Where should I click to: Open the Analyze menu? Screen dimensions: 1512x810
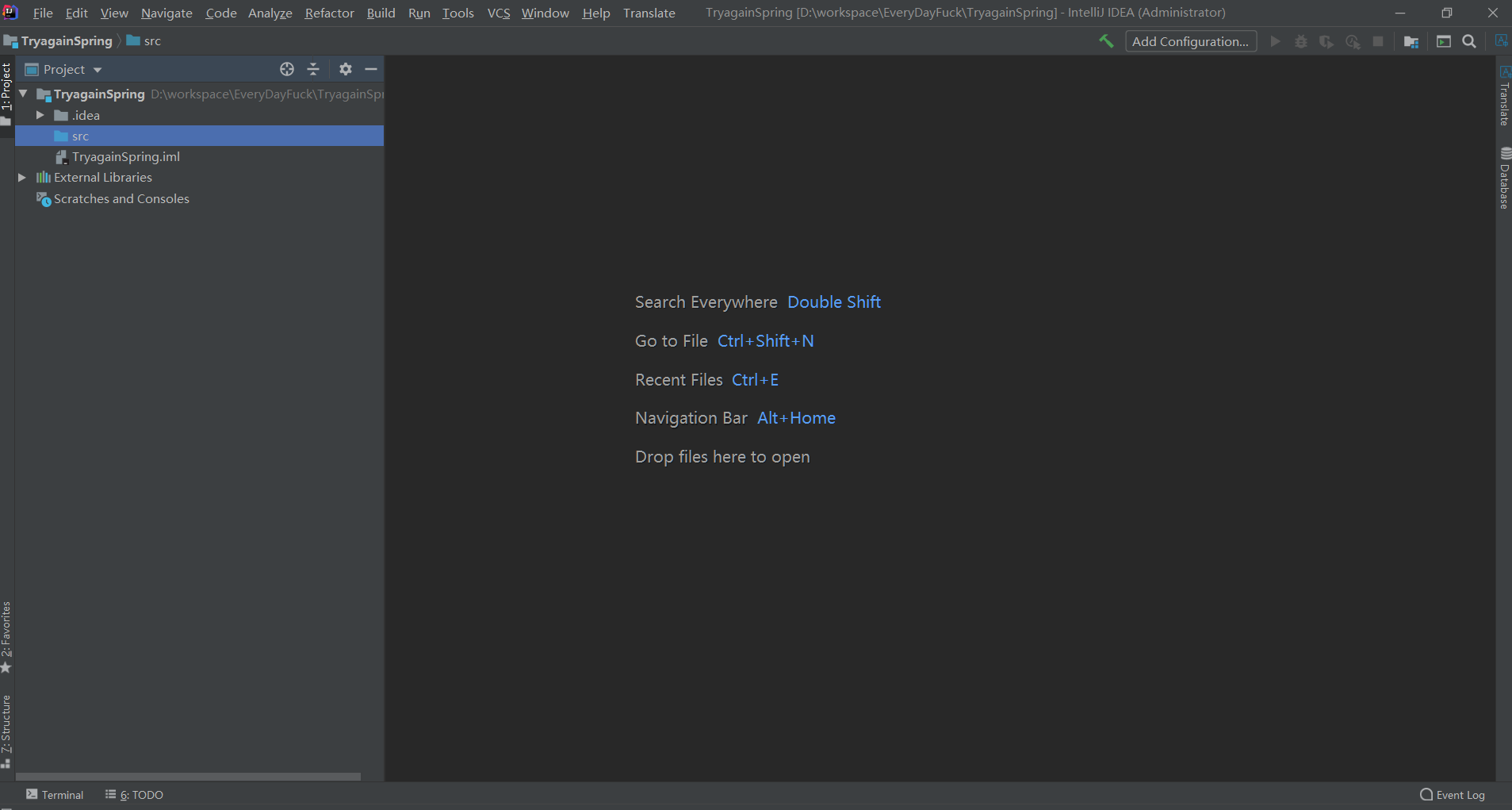click(270, 13)
